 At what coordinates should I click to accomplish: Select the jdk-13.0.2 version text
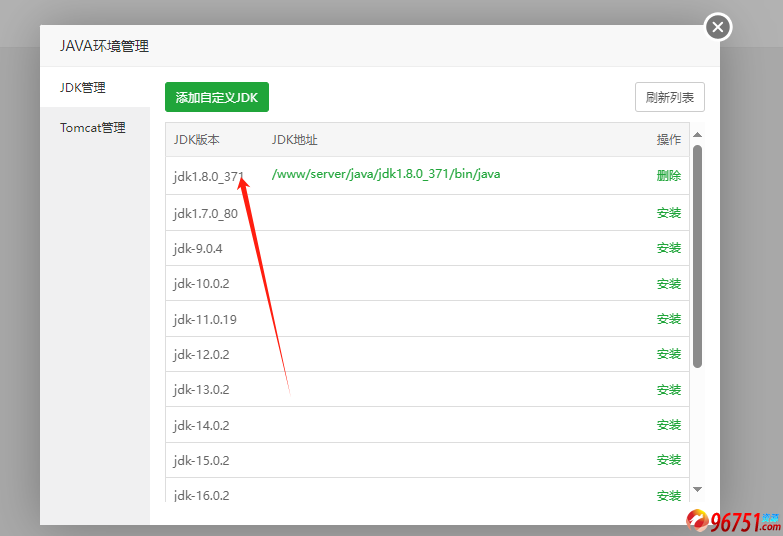click(x=201, y=390)
